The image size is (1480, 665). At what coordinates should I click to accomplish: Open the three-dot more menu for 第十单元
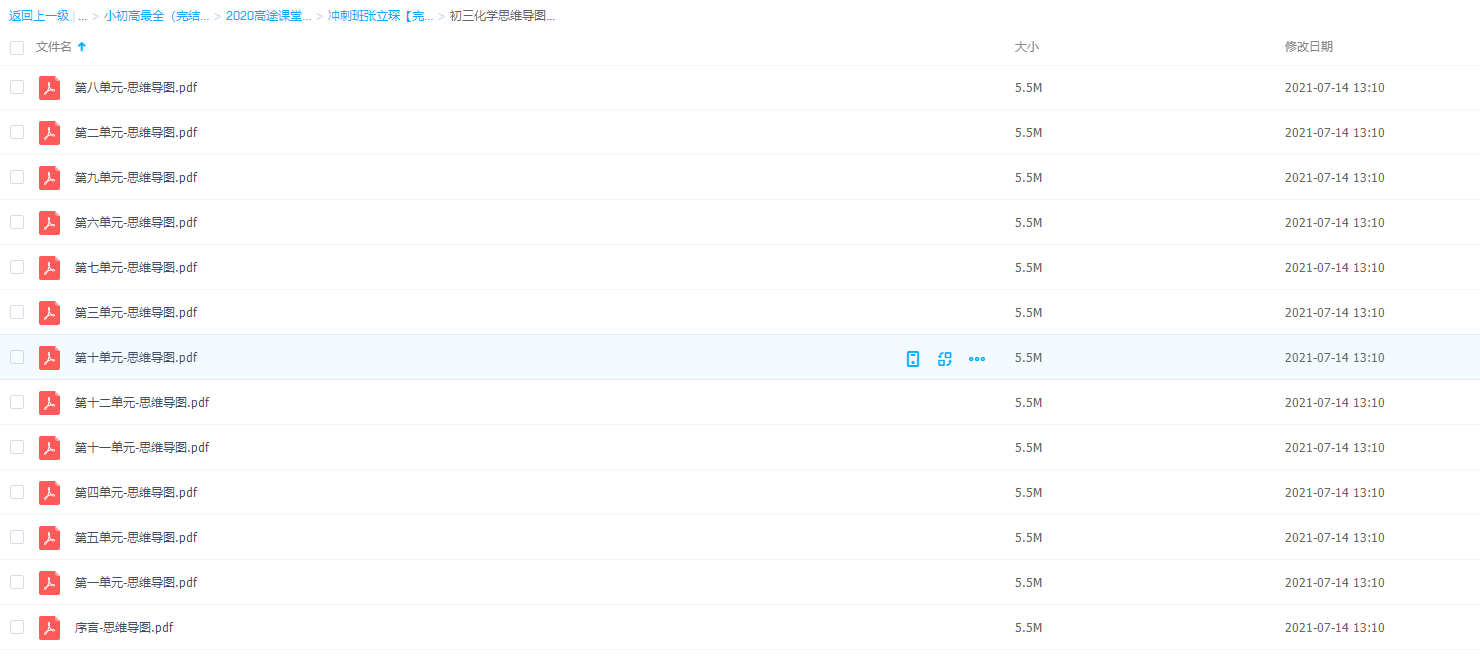click(977, 359)
